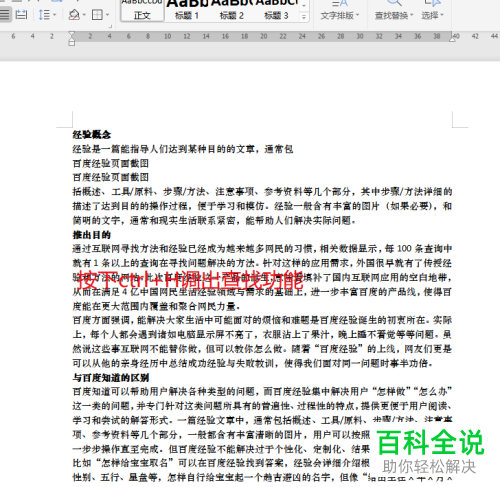Apply the 标题 3 heading style

pyautogui.click(x=276, y=11)
